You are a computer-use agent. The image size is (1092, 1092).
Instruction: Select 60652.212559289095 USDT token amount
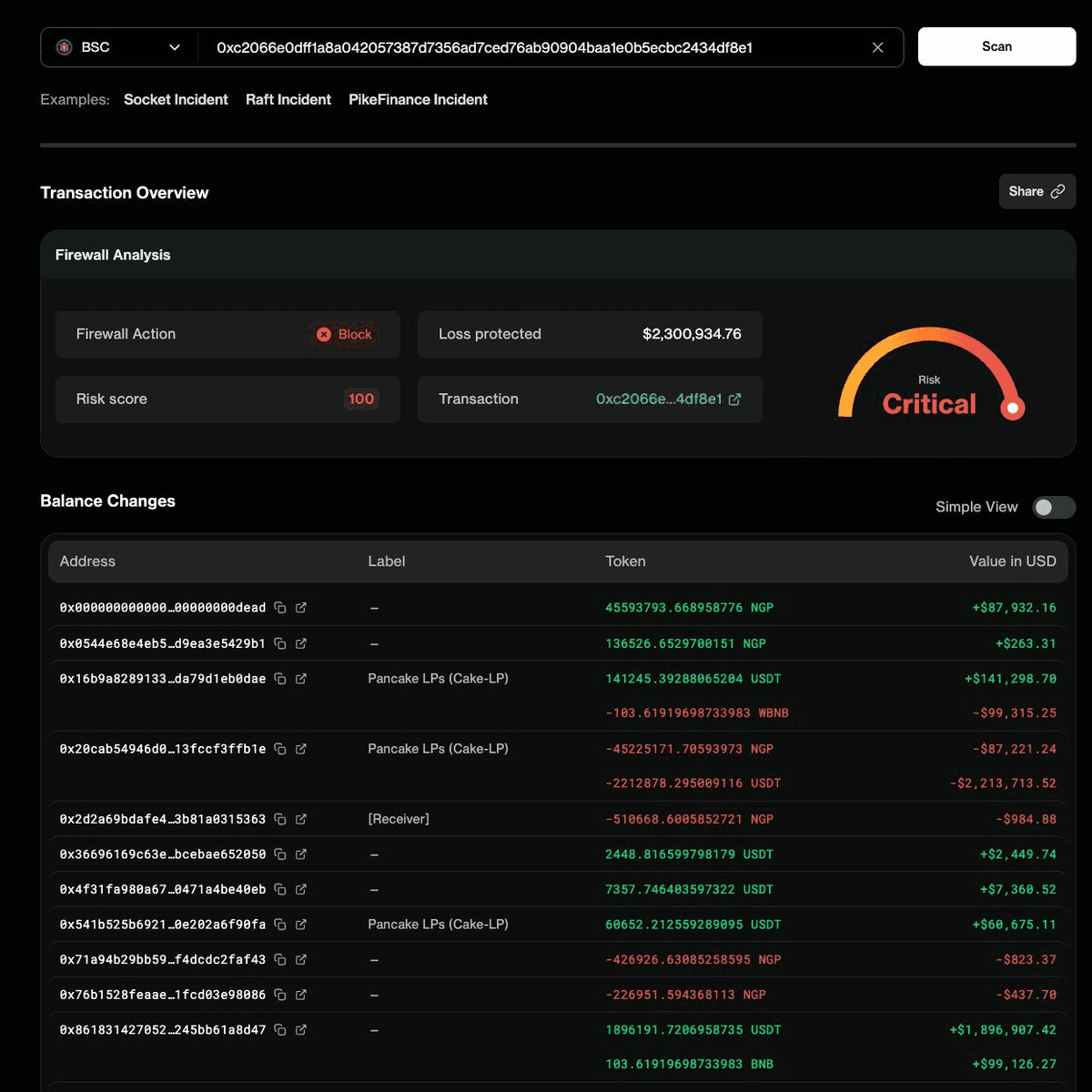click(x=693, y=925)
